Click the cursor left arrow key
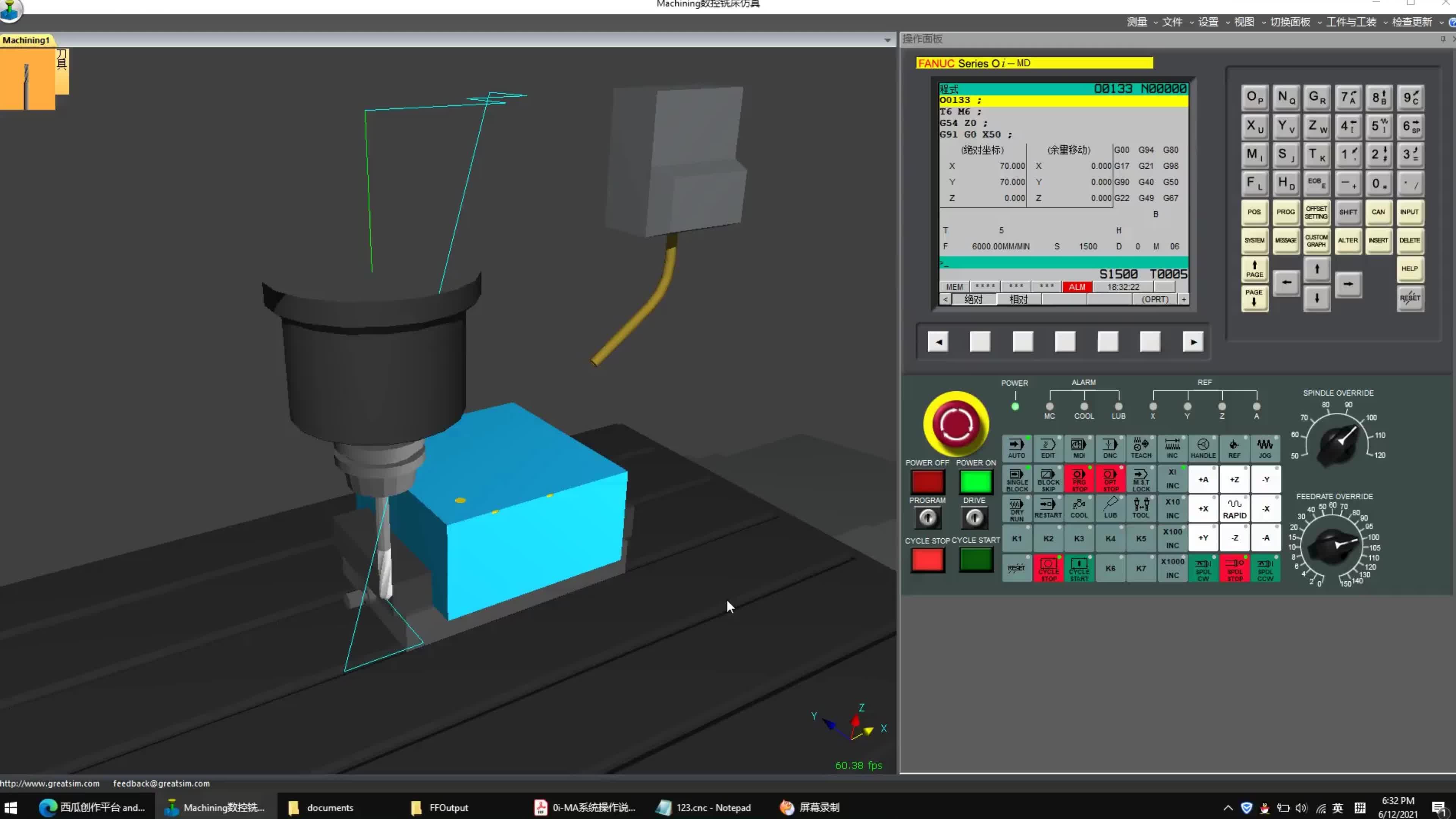Screen dimensions: 1456x819 pos(1287,282)
